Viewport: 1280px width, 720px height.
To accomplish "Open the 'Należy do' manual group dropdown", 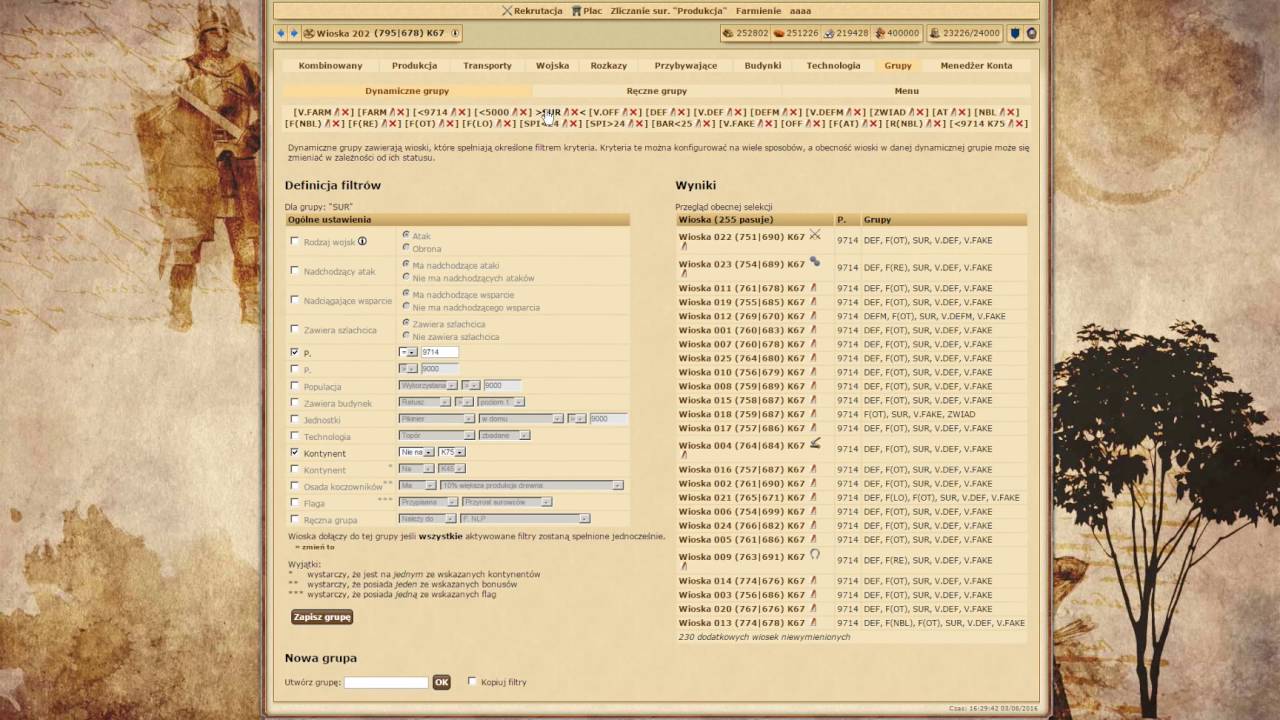I will tap(427, 518).
